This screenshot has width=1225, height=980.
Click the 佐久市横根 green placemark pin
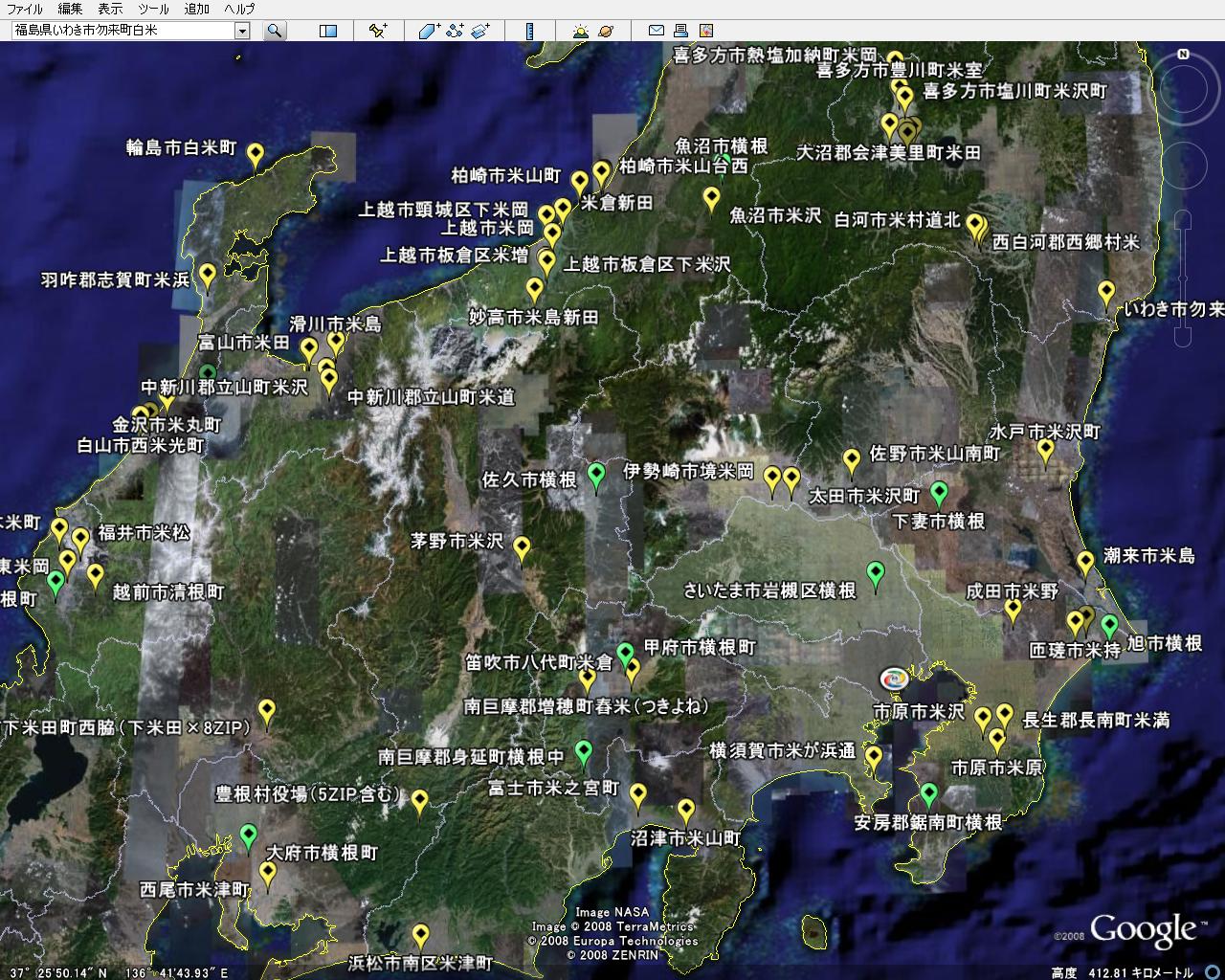[x=596, y=474]
